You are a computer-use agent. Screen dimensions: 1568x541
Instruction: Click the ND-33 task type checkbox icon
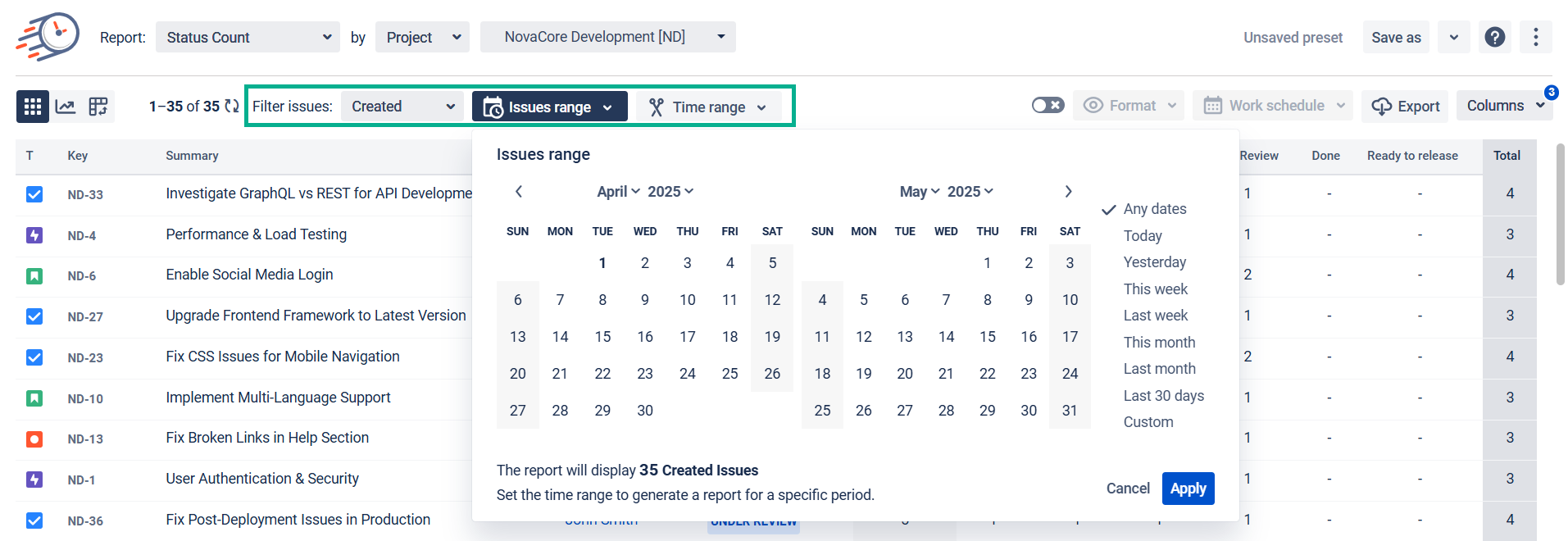(x=34, y=194)
